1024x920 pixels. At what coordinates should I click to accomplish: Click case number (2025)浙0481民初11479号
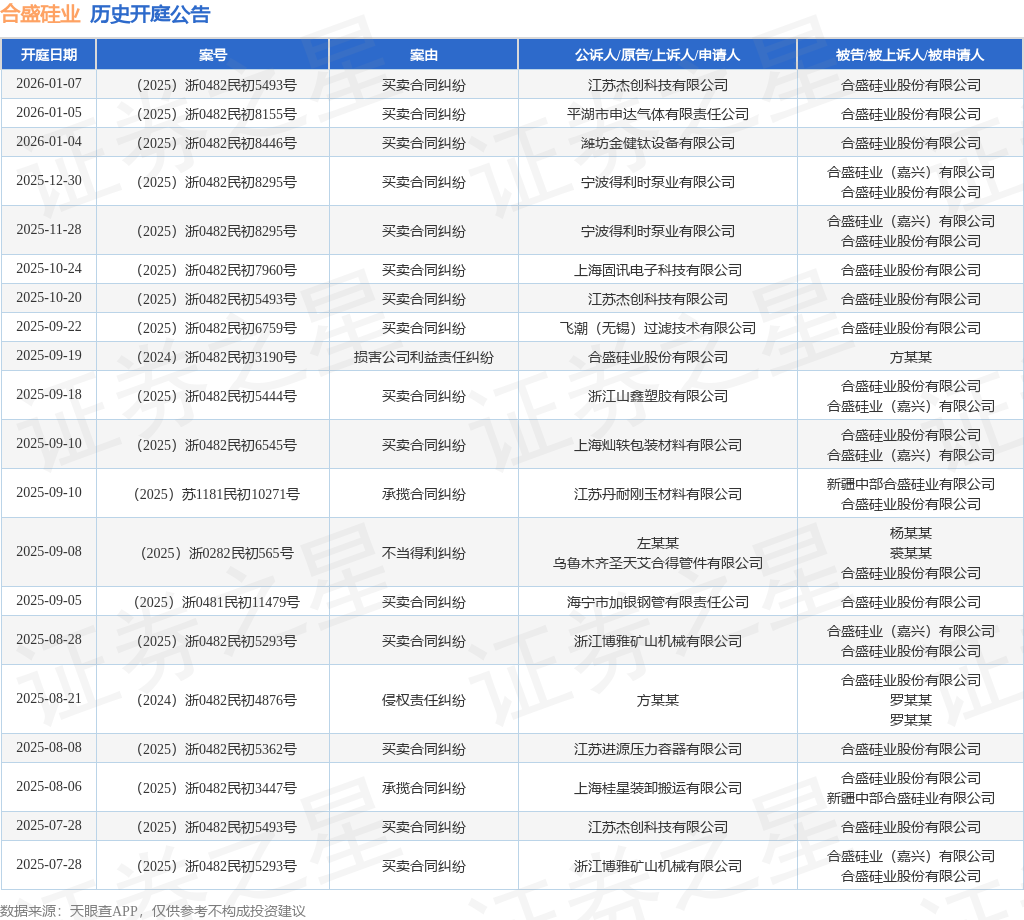(216, 602)
